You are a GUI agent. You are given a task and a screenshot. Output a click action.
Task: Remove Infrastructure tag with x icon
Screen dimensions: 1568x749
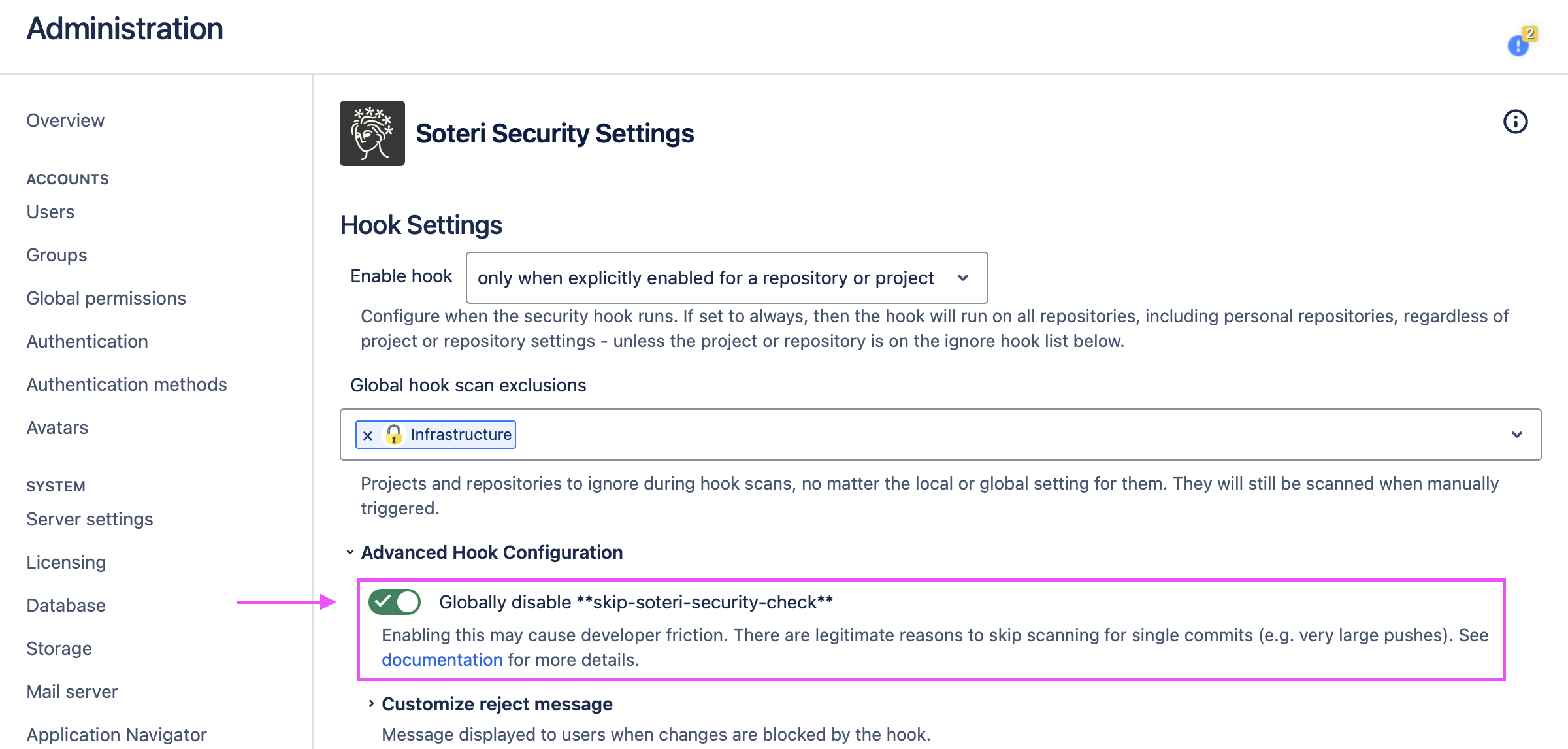[368, 435]
